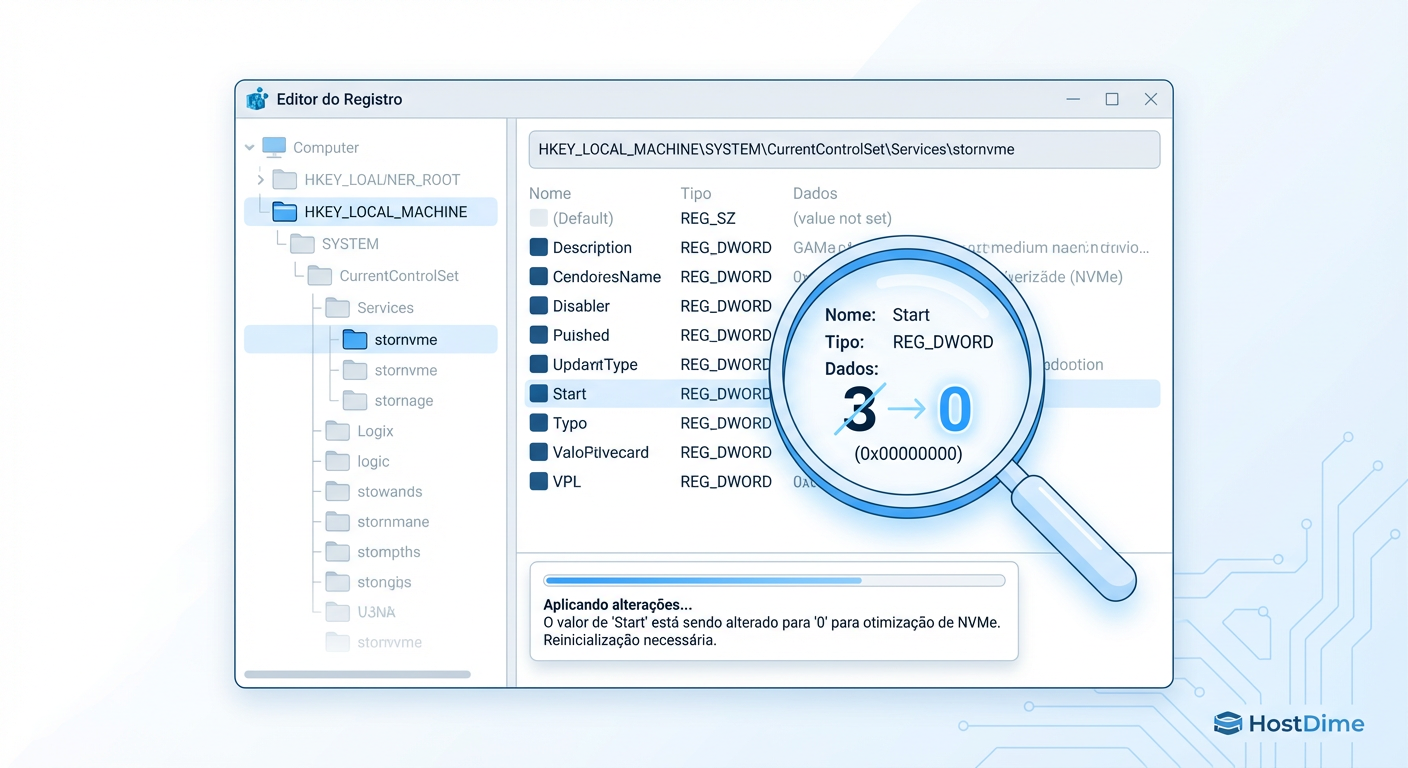The height and width of the screenshot is (768, 1408).
Task: Click the stornvme folder icon in the tree
Action: (354, 339)
